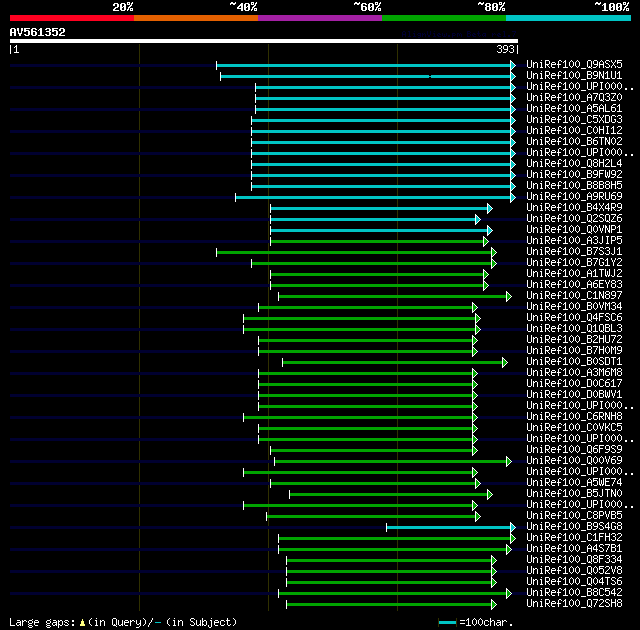Select the UniRef100_Q72SH8 label
Viewport: 640px width, 630px height.
pyautogui.click(x=574, y=604)
